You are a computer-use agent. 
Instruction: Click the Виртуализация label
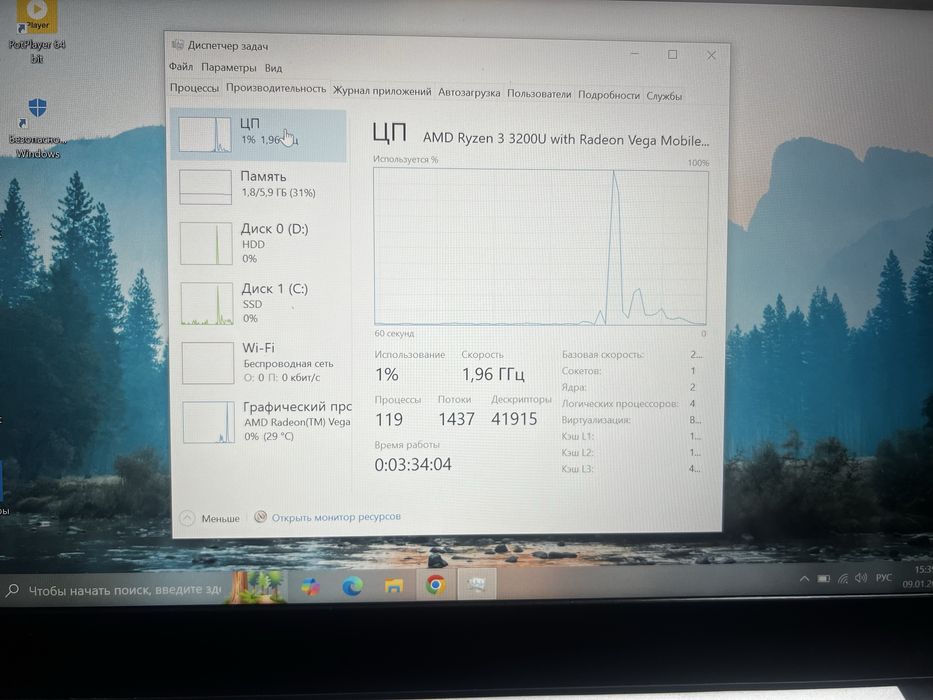click(x=596, y=420)
